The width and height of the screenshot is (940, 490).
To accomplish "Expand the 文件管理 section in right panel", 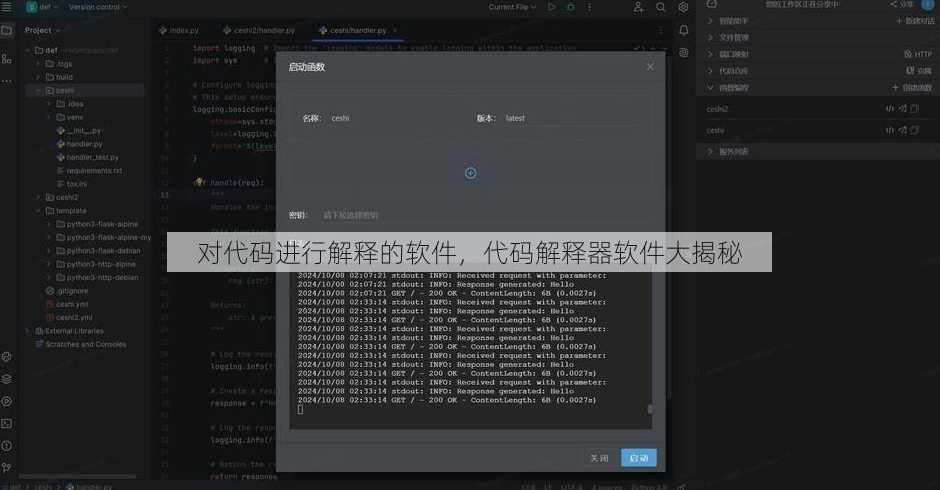I will click(x=710, y=37).
